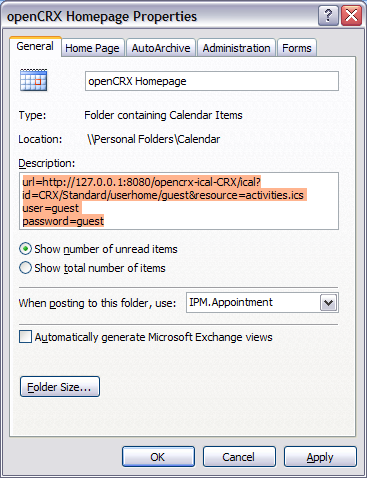Select Show total number of items

[x=25, y=268]
